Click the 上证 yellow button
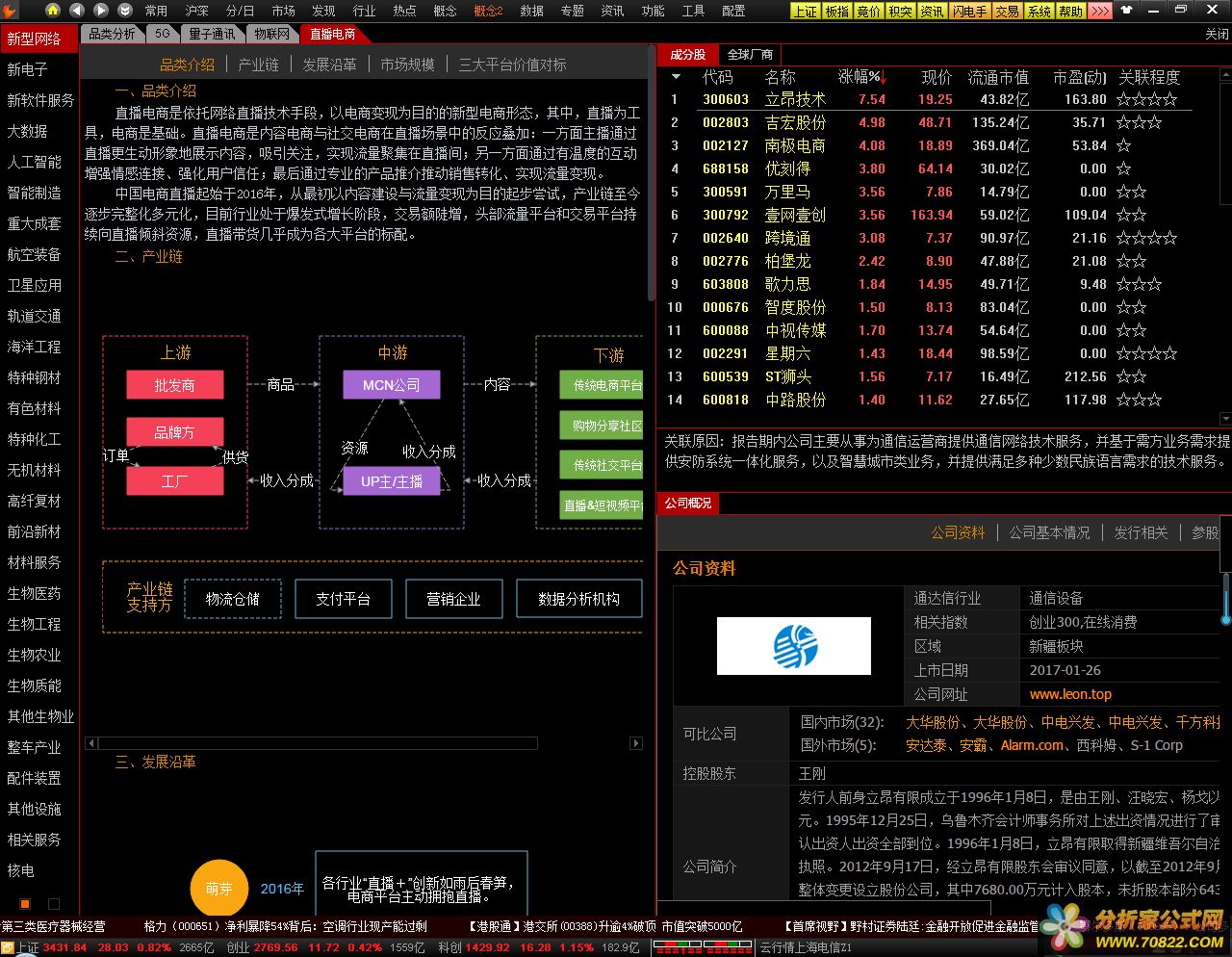This screenshot has width=1232, height=957. (806, 12)
